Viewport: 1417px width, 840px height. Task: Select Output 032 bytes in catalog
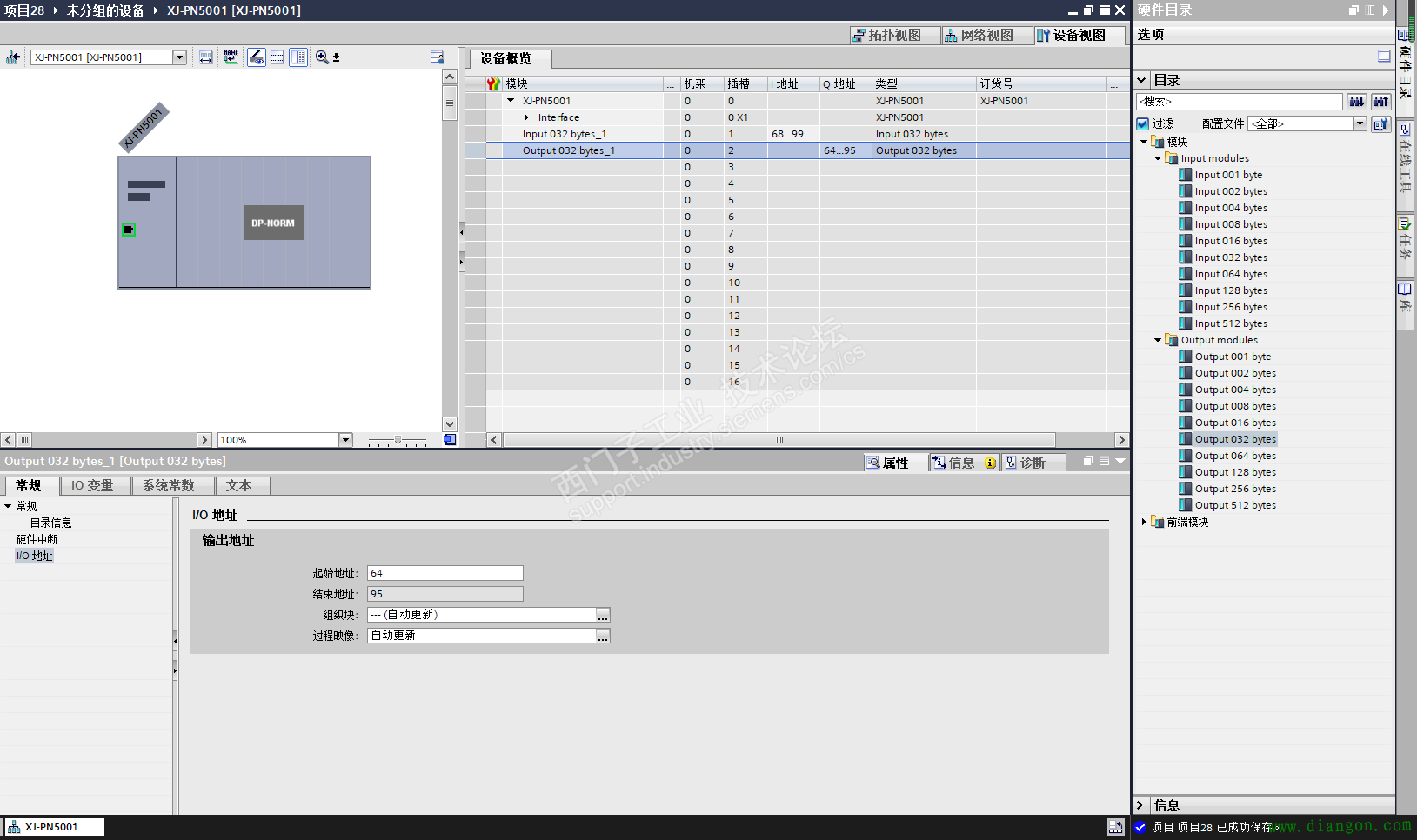(1235, 439)
